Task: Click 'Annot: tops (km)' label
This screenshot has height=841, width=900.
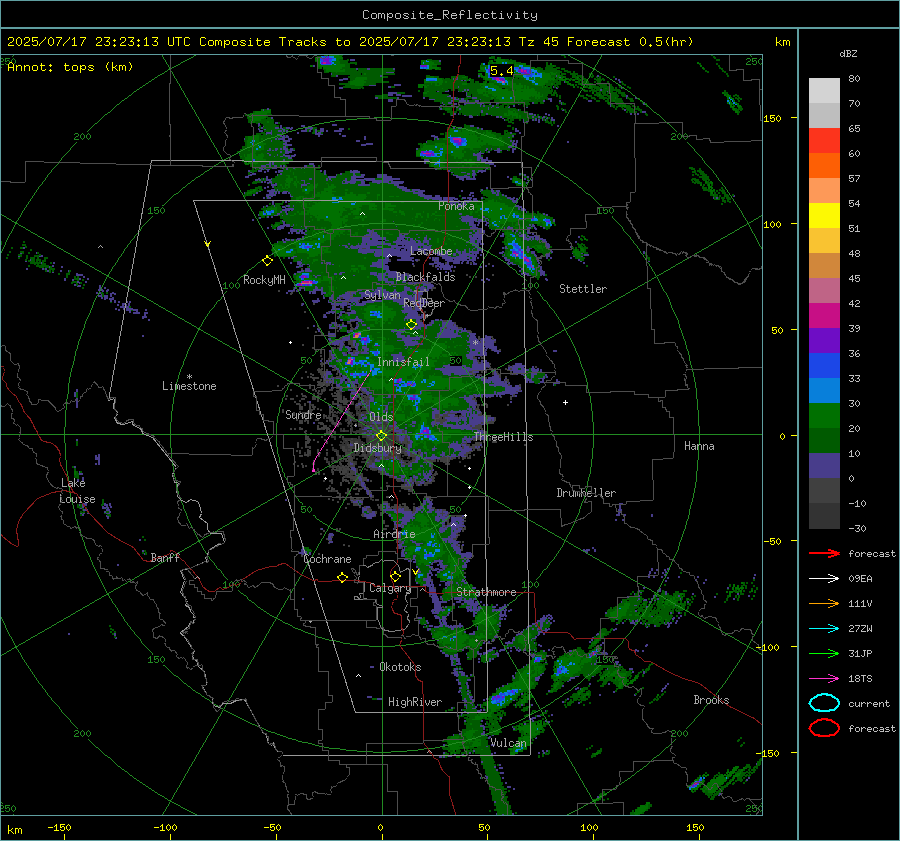Action: click(70, 67)
